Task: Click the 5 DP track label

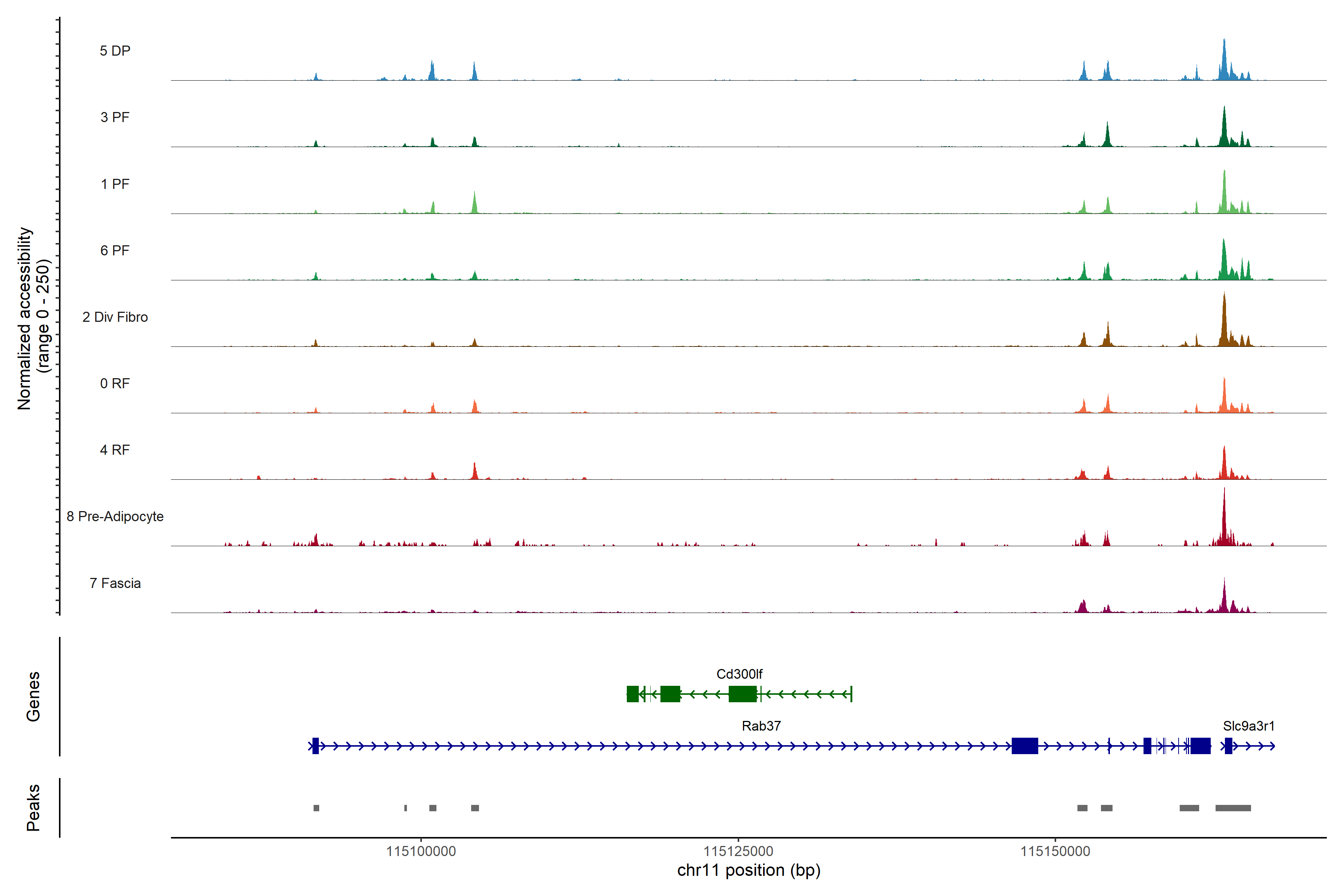Action: pyautogui.click(x=115, y=51)
